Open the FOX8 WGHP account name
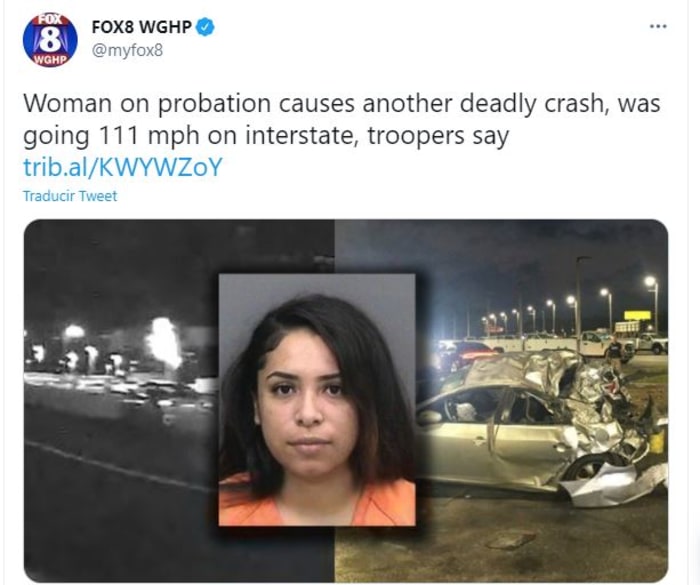The image size is (700, 585). click(142, 27)
